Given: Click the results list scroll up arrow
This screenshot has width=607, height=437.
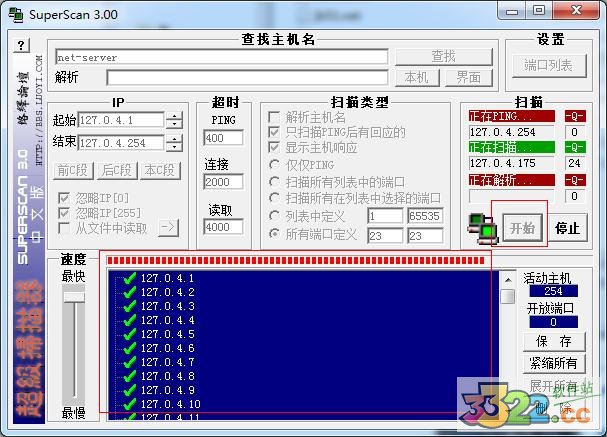Looking at the screenshot, I should pyautogui.click(x=508, y=279).
